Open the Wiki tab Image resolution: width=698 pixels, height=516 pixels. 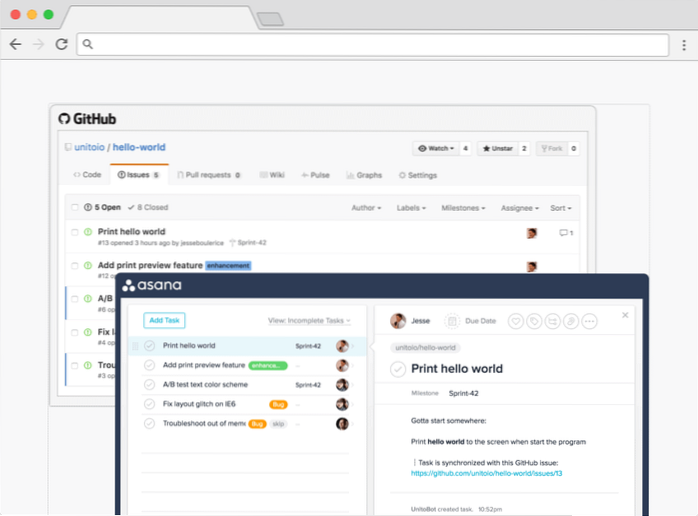(x=273, y=175)
